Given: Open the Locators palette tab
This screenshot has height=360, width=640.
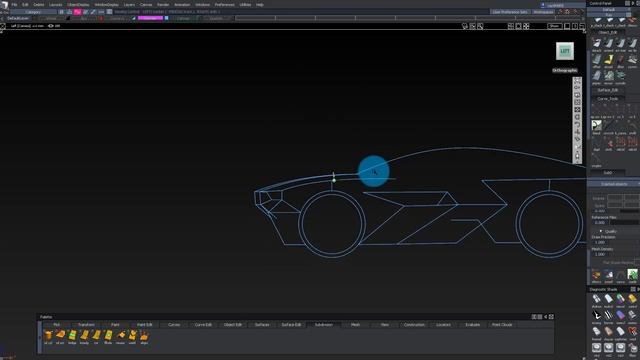Looking at the screenshot, I should [x=443, y=324].
